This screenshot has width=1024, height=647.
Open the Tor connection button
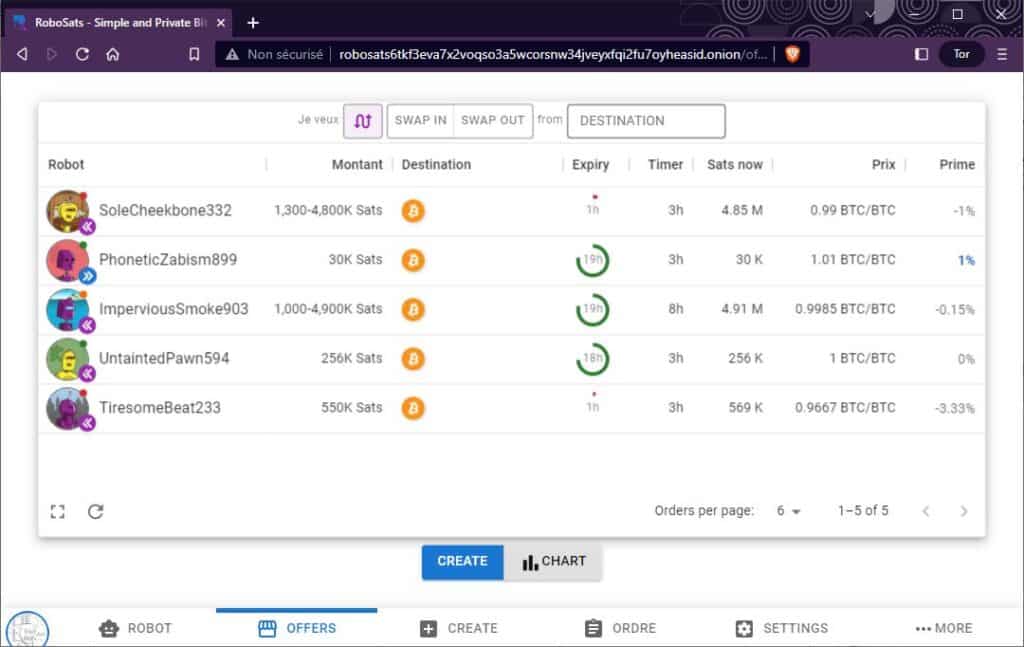coord(961,54)
